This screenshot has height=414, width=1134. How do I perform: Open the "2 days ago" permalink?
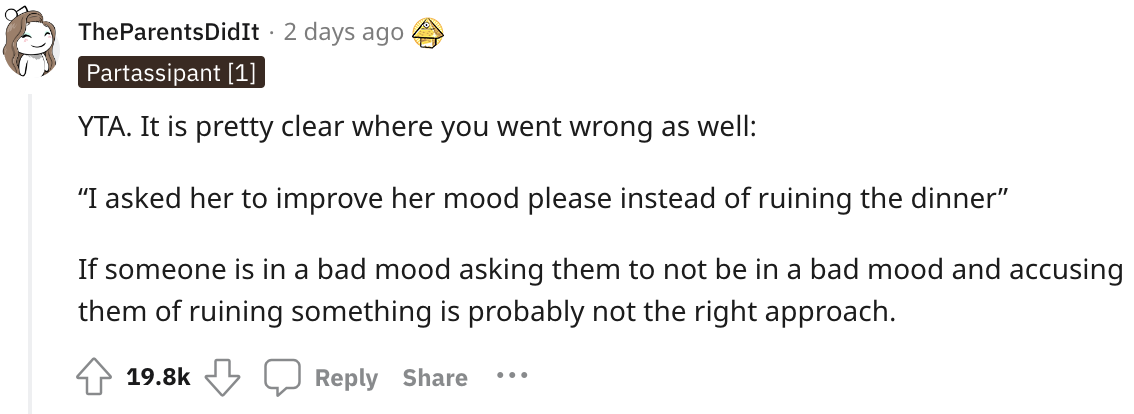(x=344, y=33)
